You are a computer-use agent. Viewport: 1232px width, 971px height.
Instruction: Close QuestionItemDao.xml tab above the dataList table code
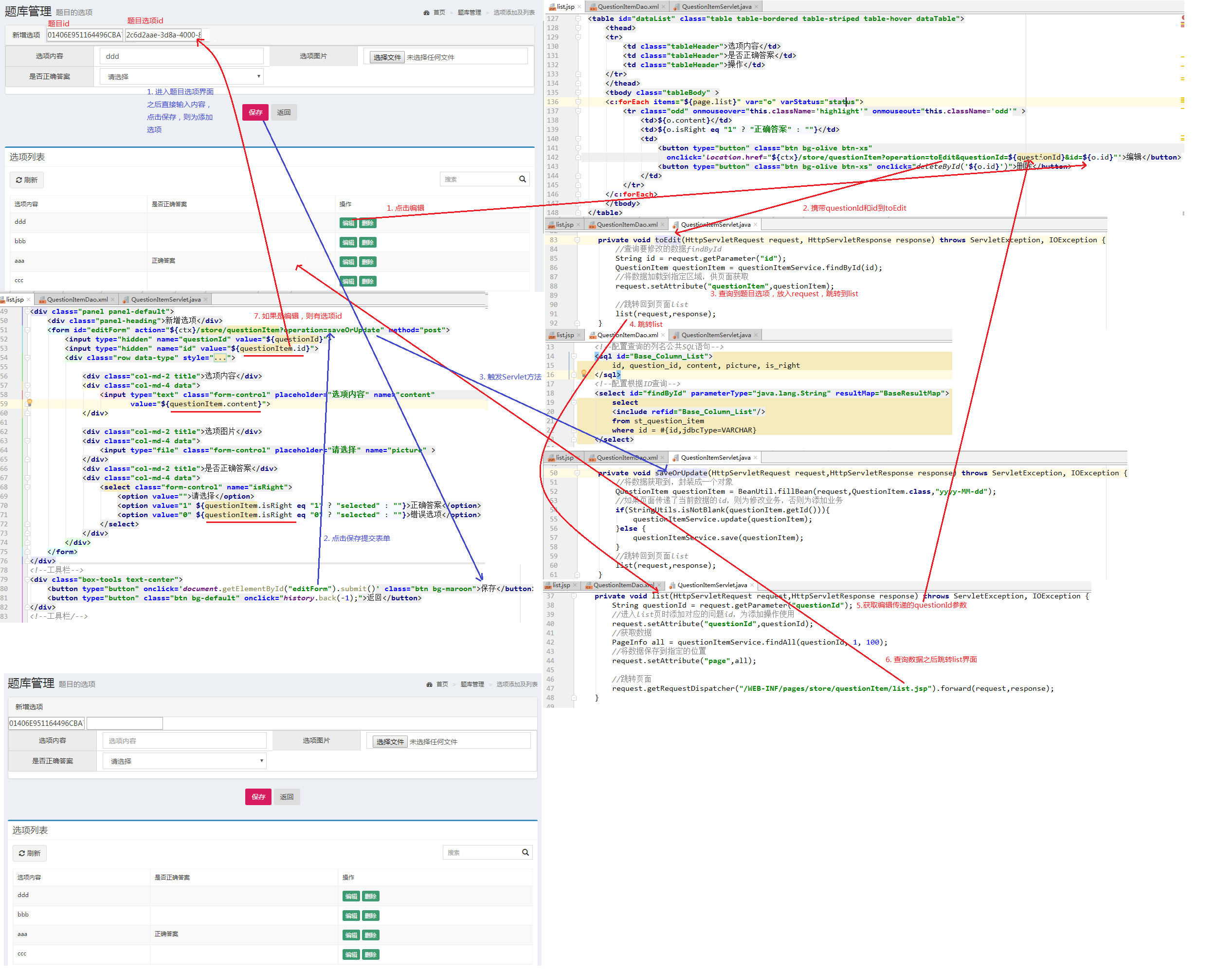tap(663, 7)
